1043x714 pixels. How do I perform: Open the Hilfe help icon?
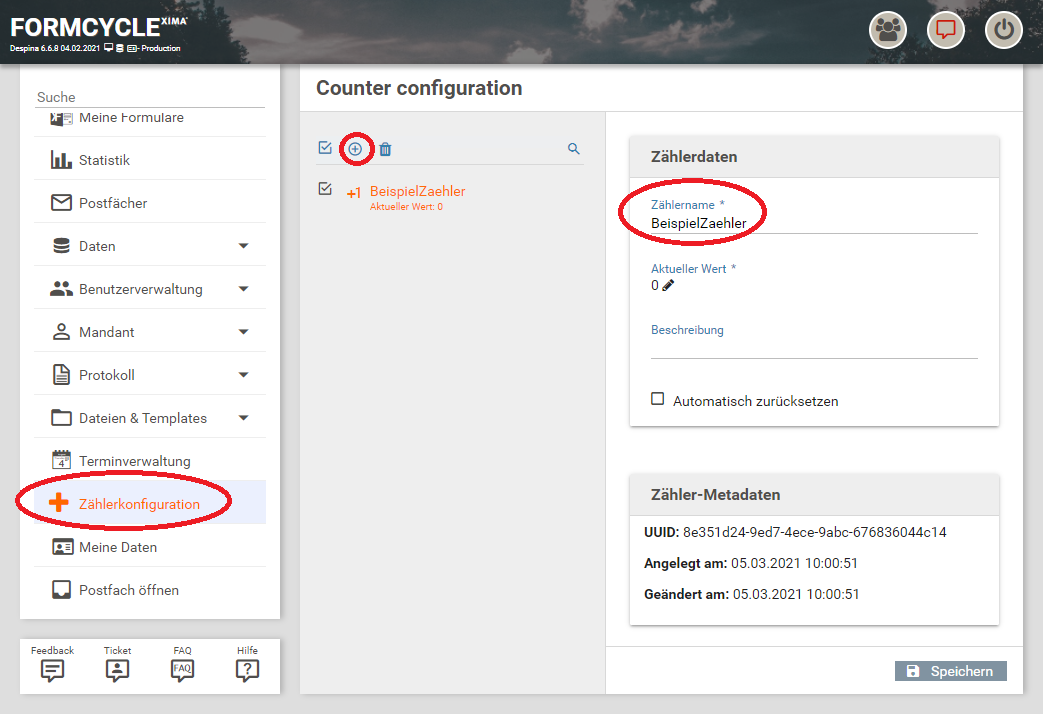coord(247,670)
